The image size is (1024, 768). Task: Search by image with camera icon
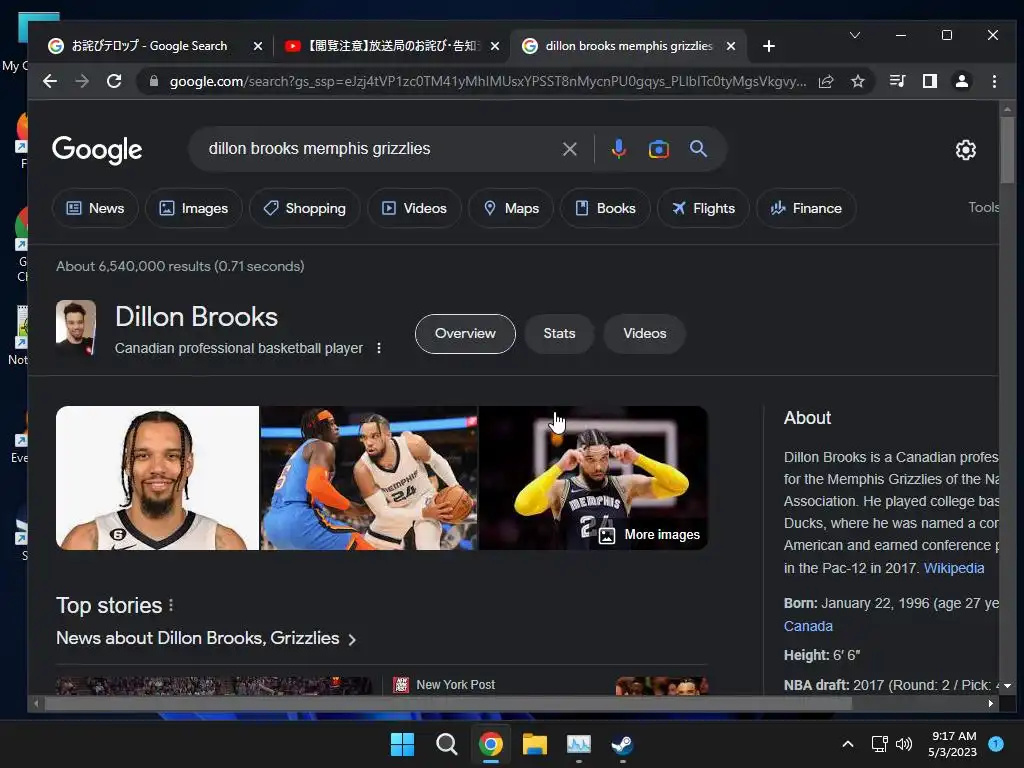click(658, 149)
